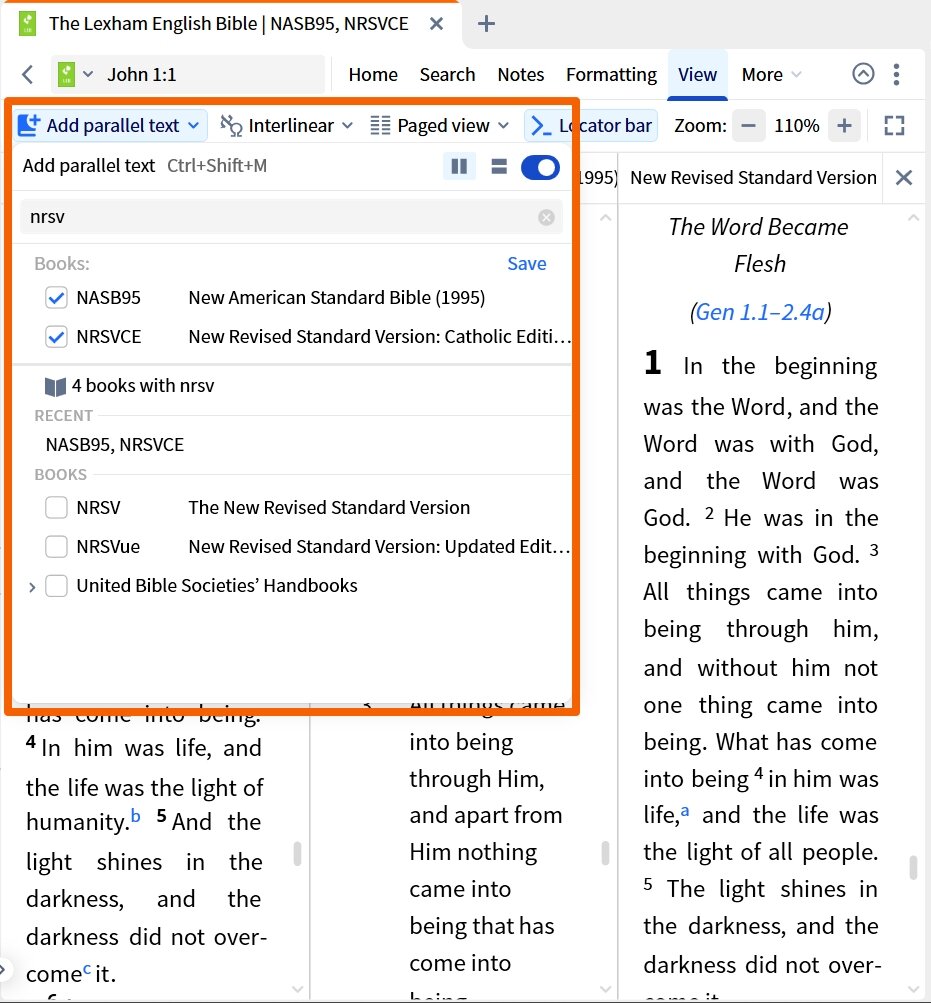The width and height of the screenshot is (931, 1003).
Task: Open the panel three-dot menu
Action: [896, 74]
